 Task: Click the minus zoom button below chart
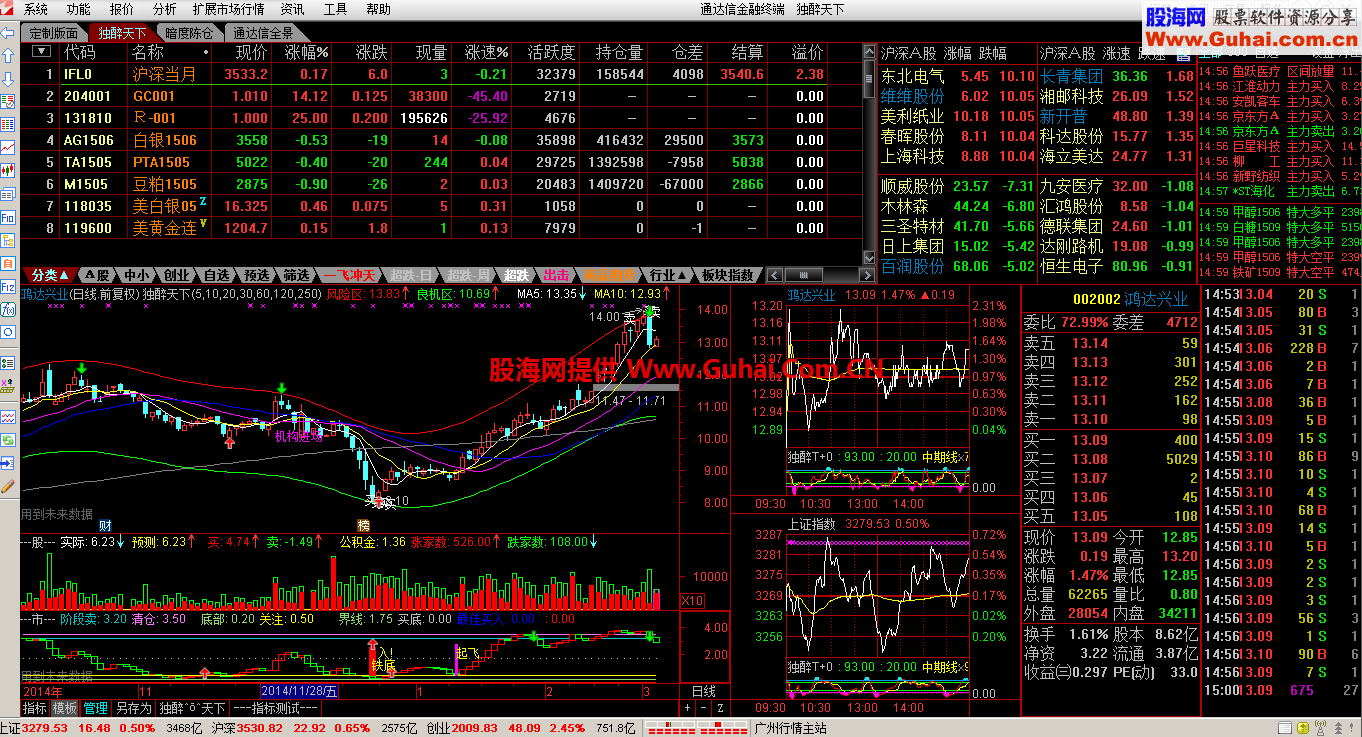(702, 707)
